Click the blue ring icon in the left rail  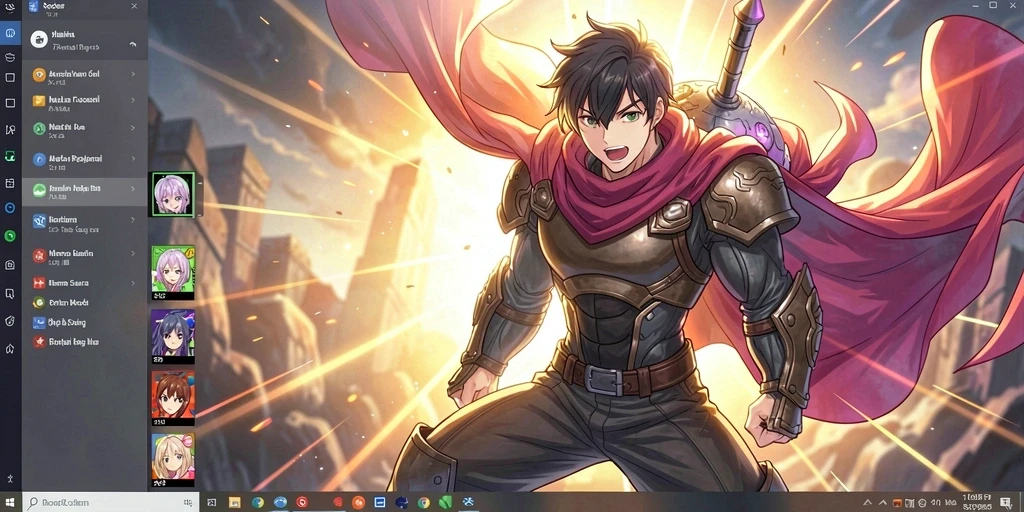pyautogui.click(x=10, y=208)
